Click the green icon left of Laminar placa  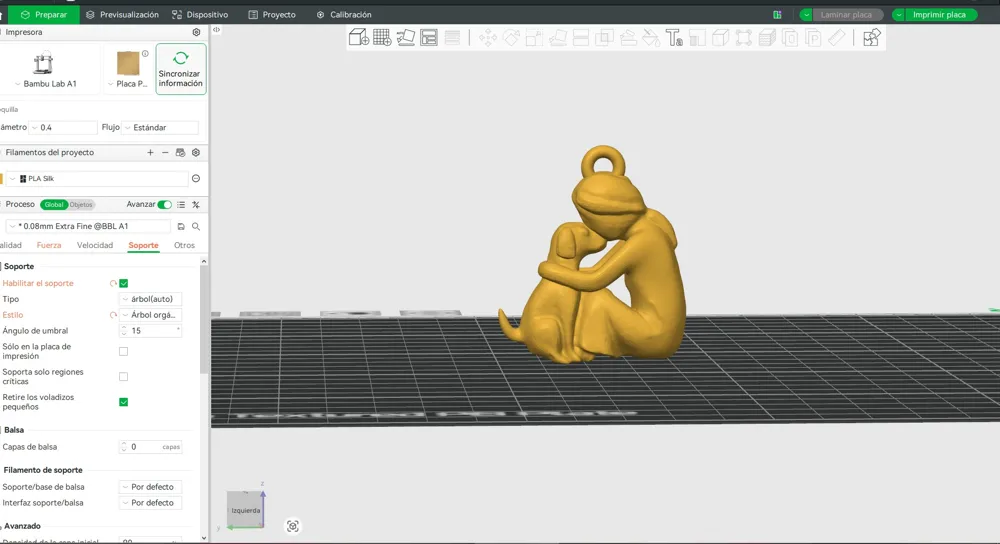click(x=777, y=15)
